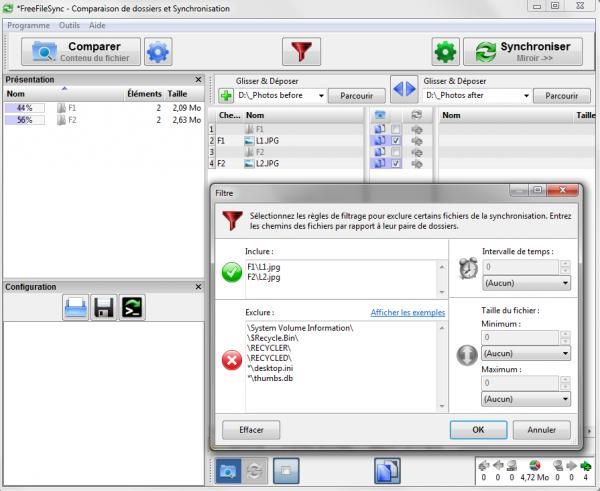Select the F2 folder in Présentation list
The width and height of the screenshot is (600, 491).
point(103,120)
